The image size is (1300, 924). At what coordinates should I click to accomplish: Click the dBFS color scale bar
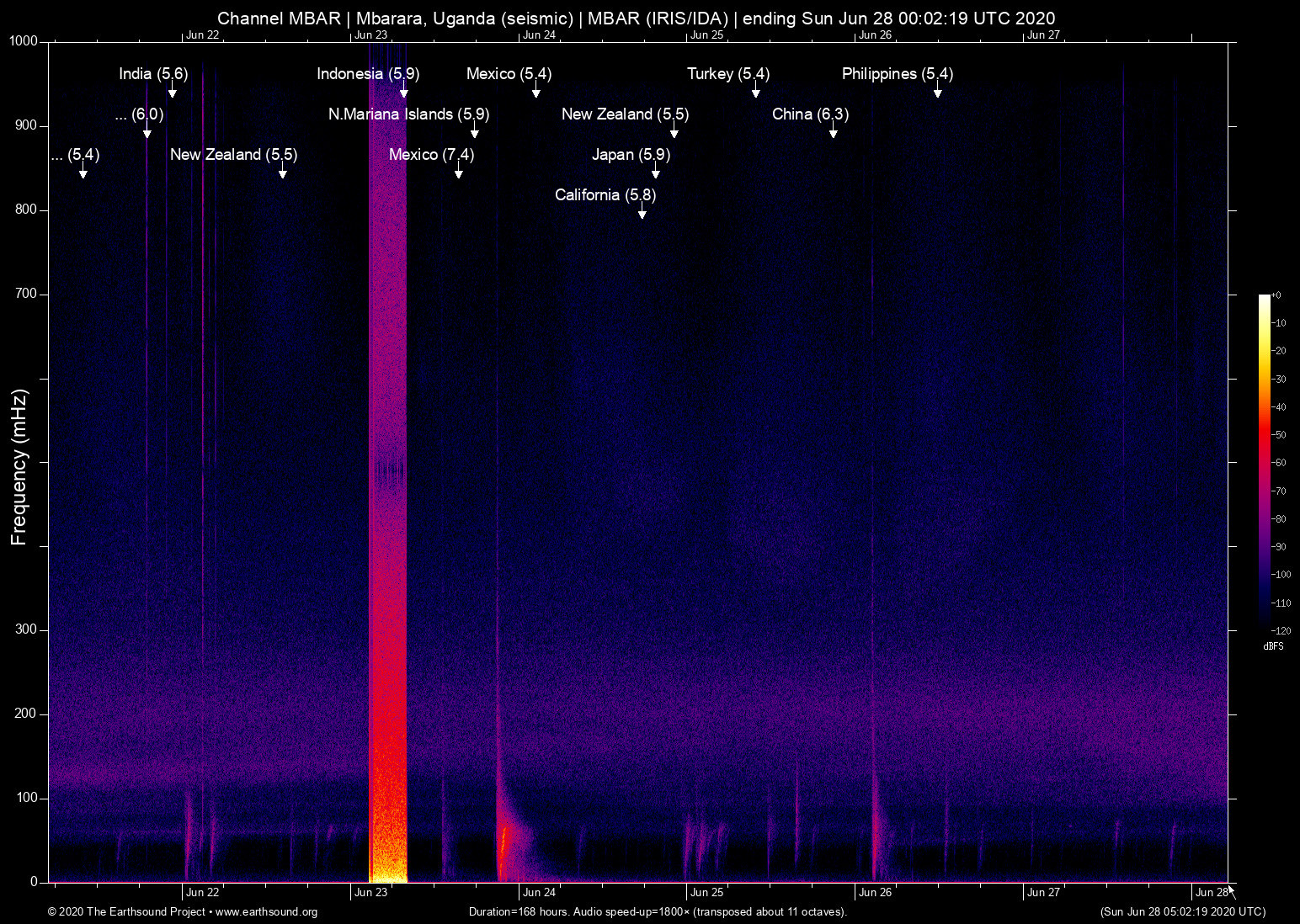(x=1264, y=463)
